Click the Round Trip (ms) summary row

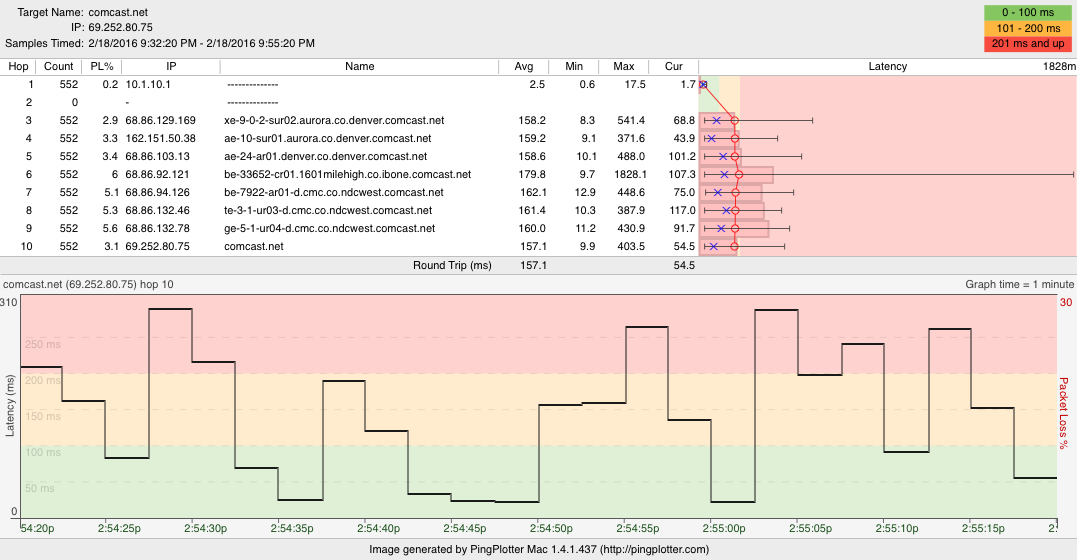[452, 266]
